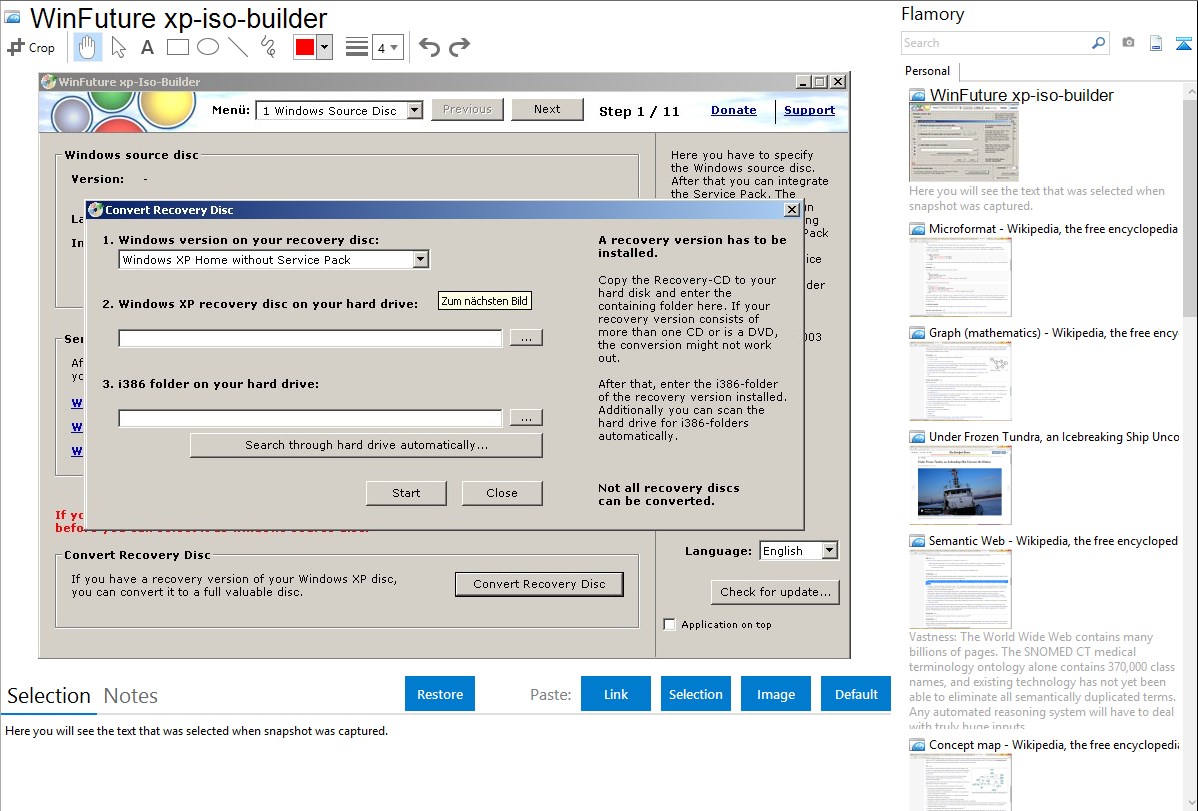Screen dimensions: 1198x811
Task: Open the WinFuture xp-iso-builder snapshot thumbnail
Action: [963, 144]
